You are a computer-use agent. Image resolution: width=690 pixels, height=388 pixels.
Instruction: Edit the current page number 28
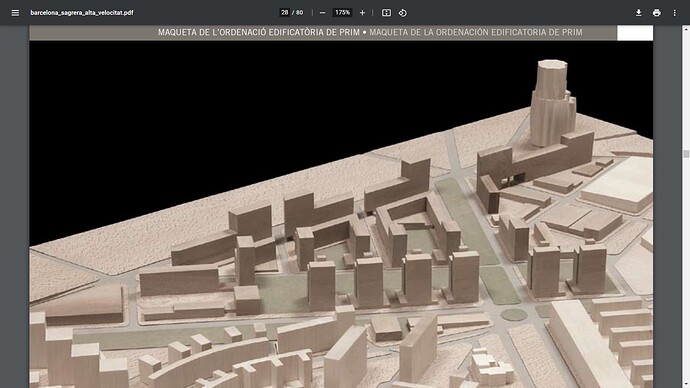pos(285,13)
